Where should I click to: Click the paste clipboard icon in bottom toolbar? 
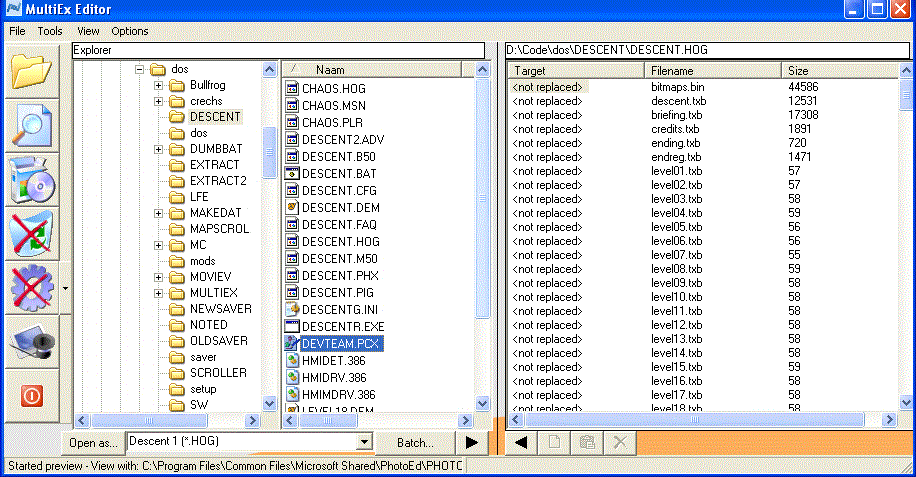coord(587,443)
